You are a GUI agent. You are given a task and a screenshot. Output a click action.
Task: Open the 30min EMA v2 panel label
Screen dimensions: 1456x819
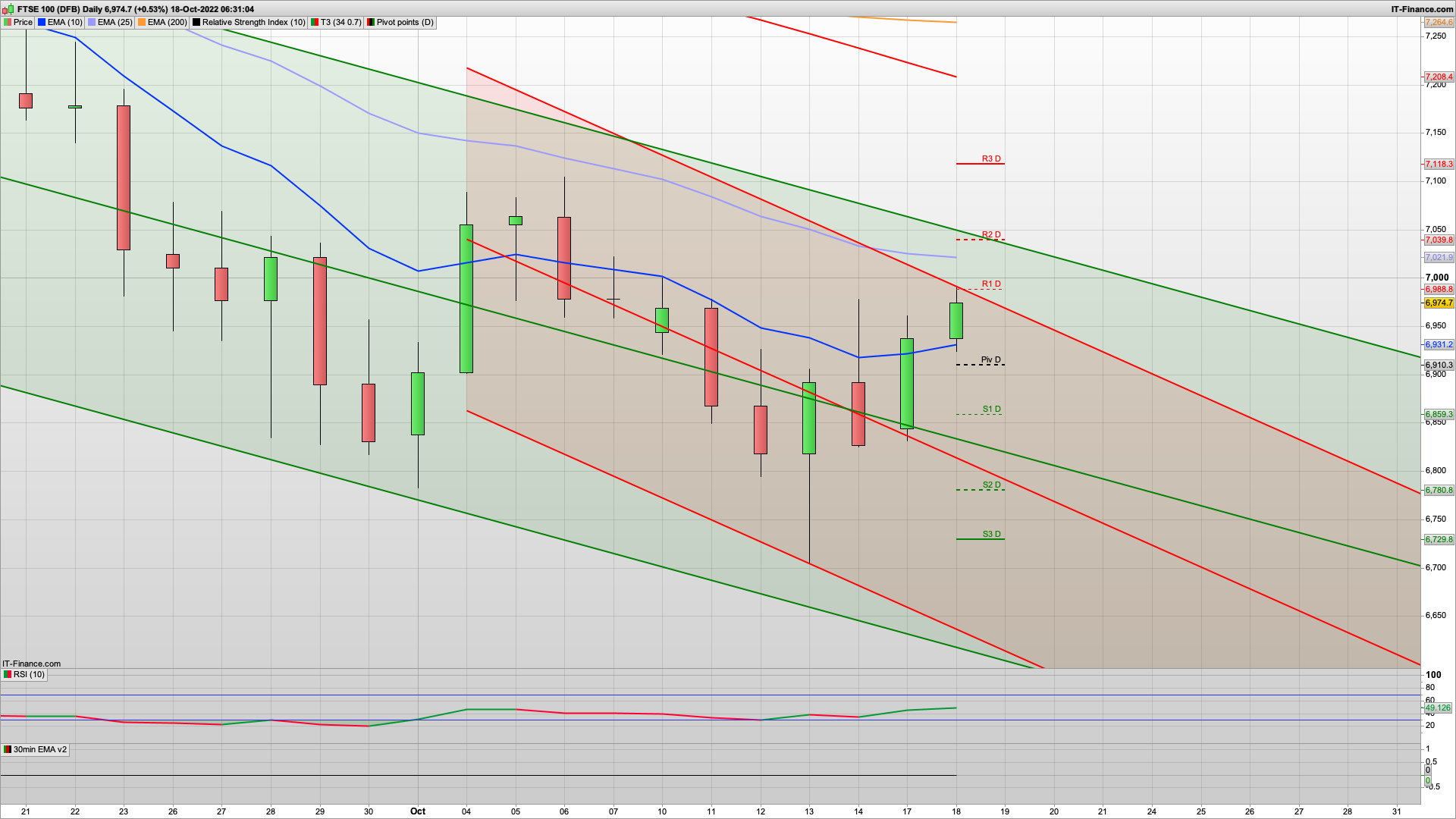coord(36,749)
